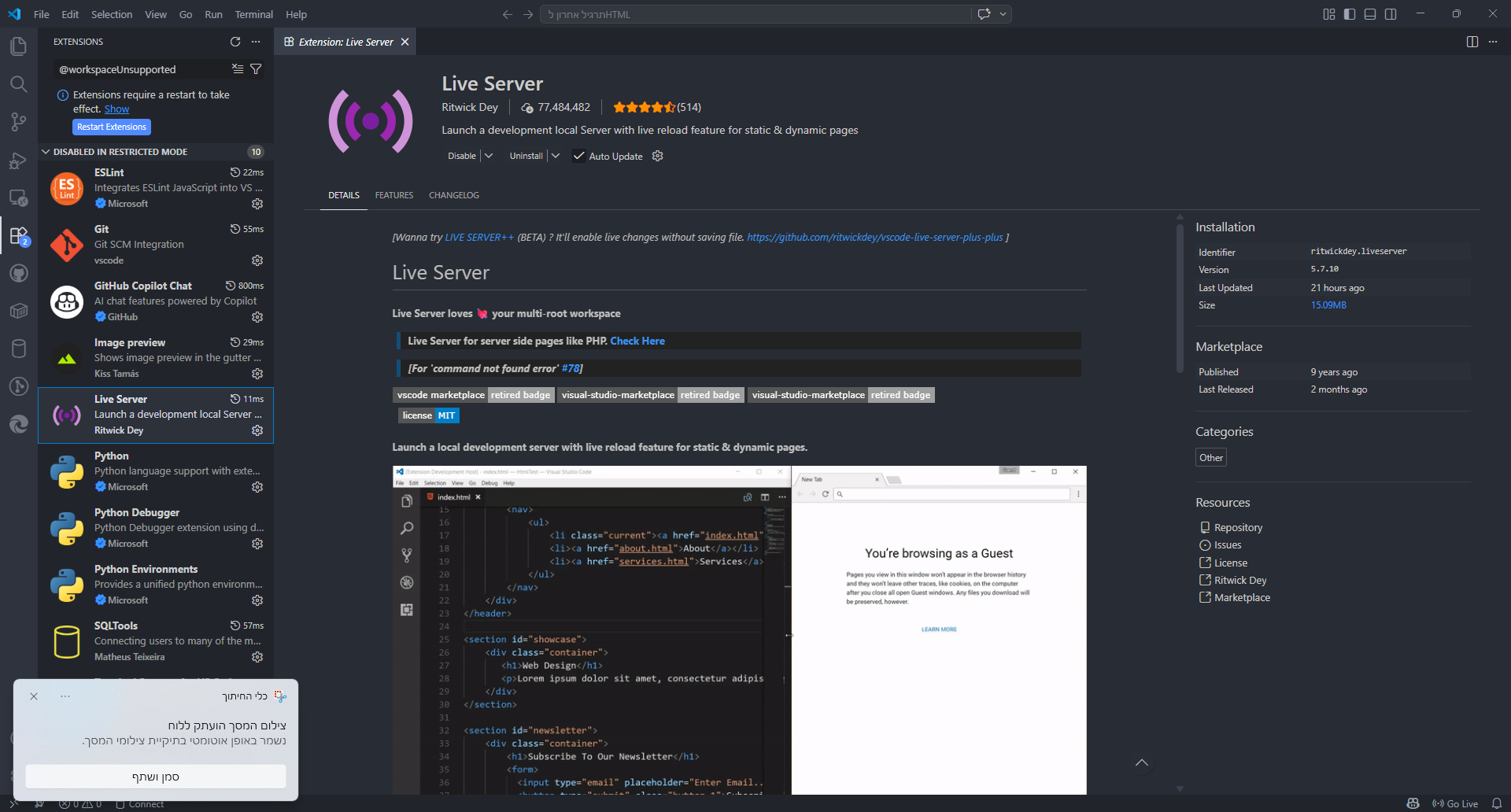Toggle the Auto Update checkbox
Screen dimensions: 1511x812
(578, 156)
